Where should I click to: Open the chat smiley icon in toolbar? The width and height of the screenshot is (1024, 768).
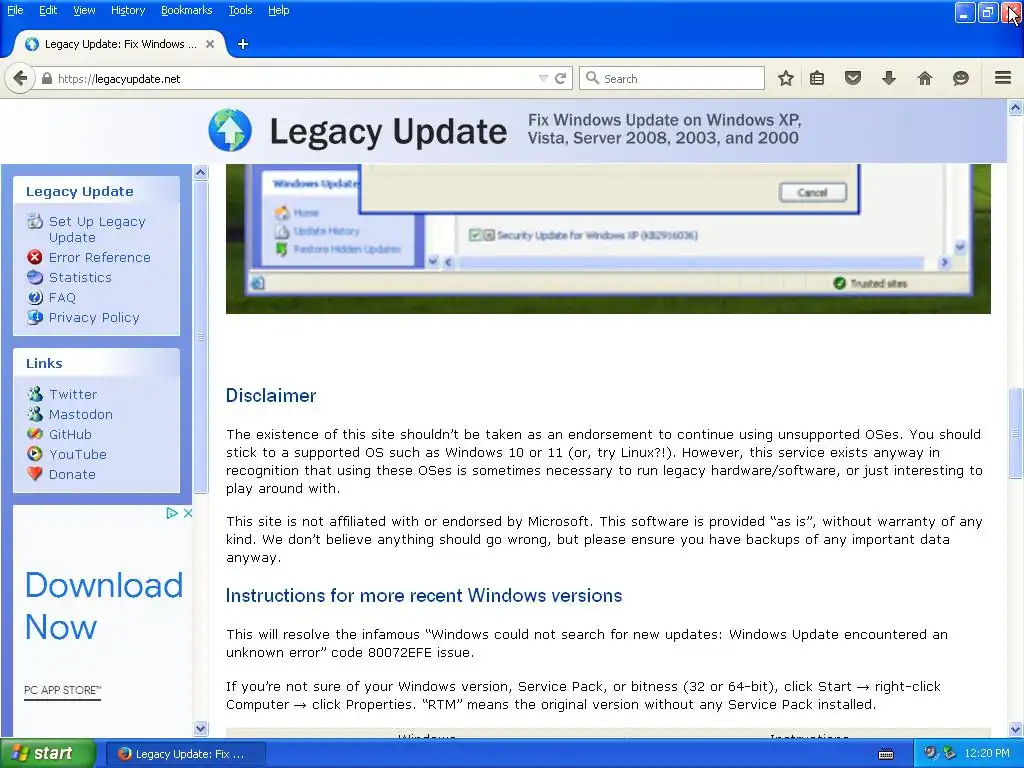pyautogui.click(x=961, y=78)
